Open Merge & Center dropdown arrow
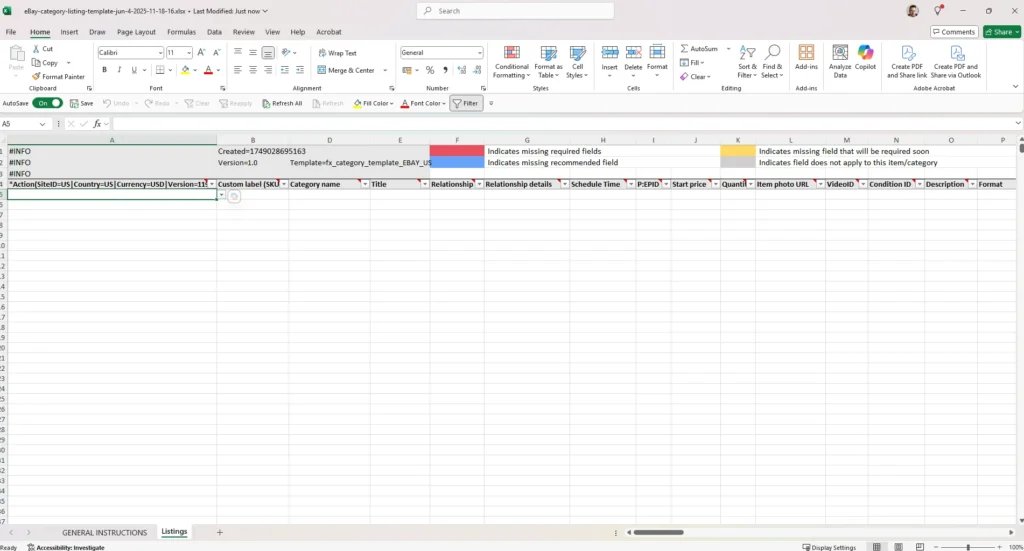This screenshot has width=1024, height=551. point(385,70)
